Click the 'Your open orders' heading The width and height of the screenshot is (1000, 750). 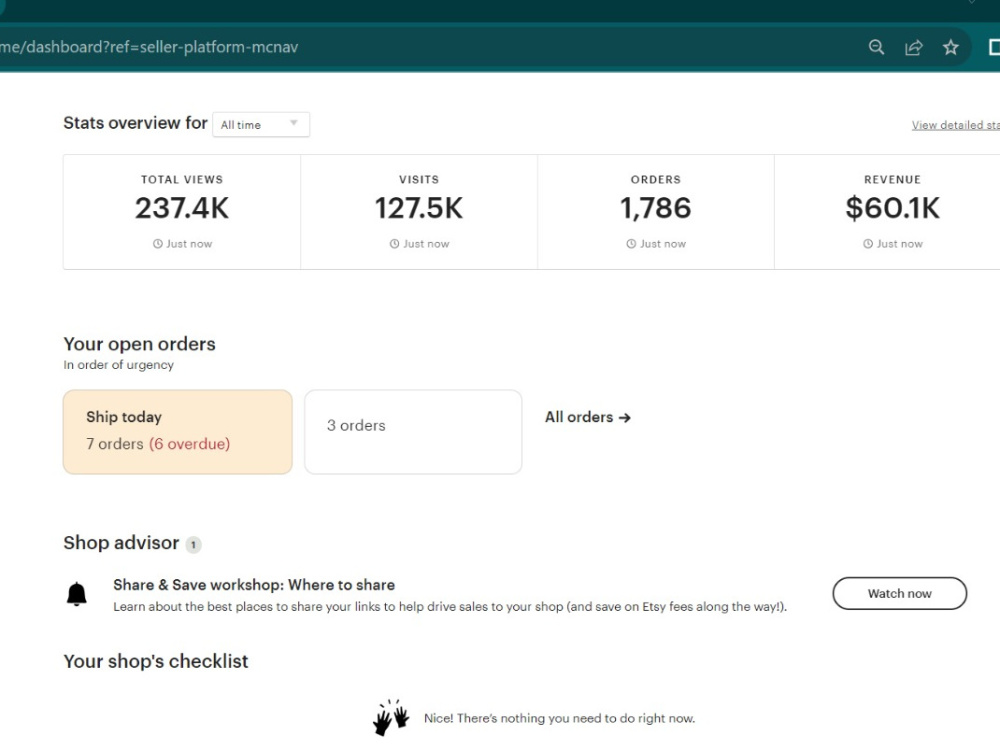click(x=140, y=344)
